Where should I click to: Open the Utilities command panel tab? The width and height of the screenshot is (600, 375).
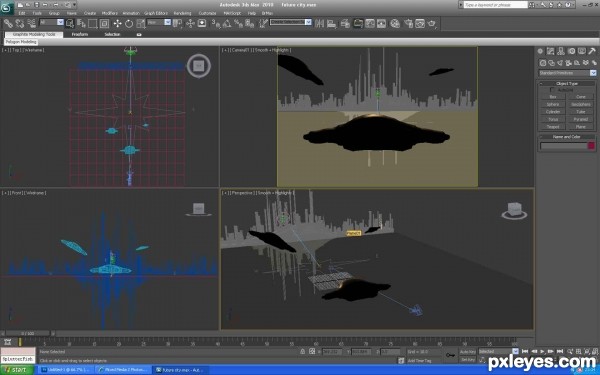pyautogui.click(x=592, y=51)
